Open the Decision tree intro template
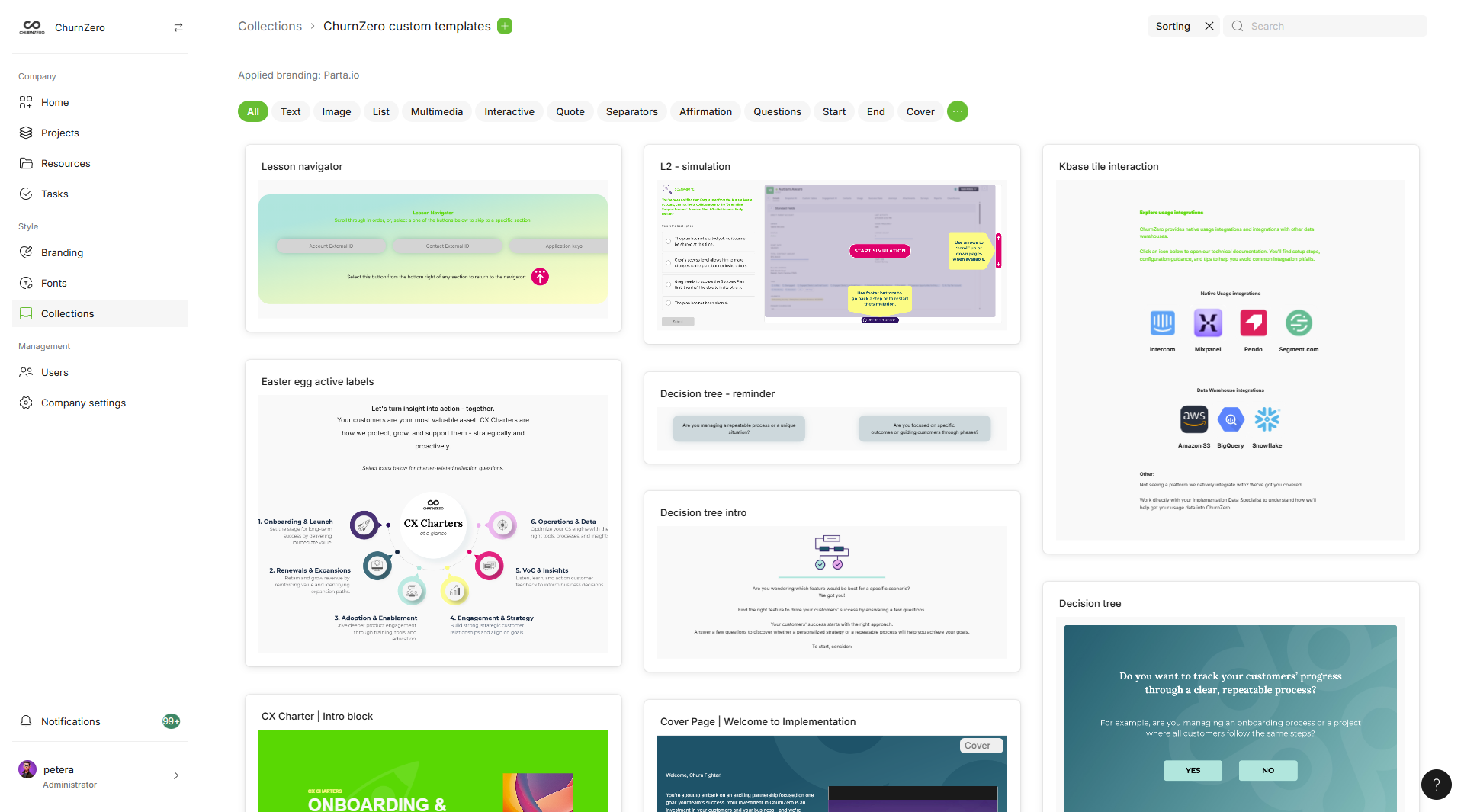 tap(832, 581)
